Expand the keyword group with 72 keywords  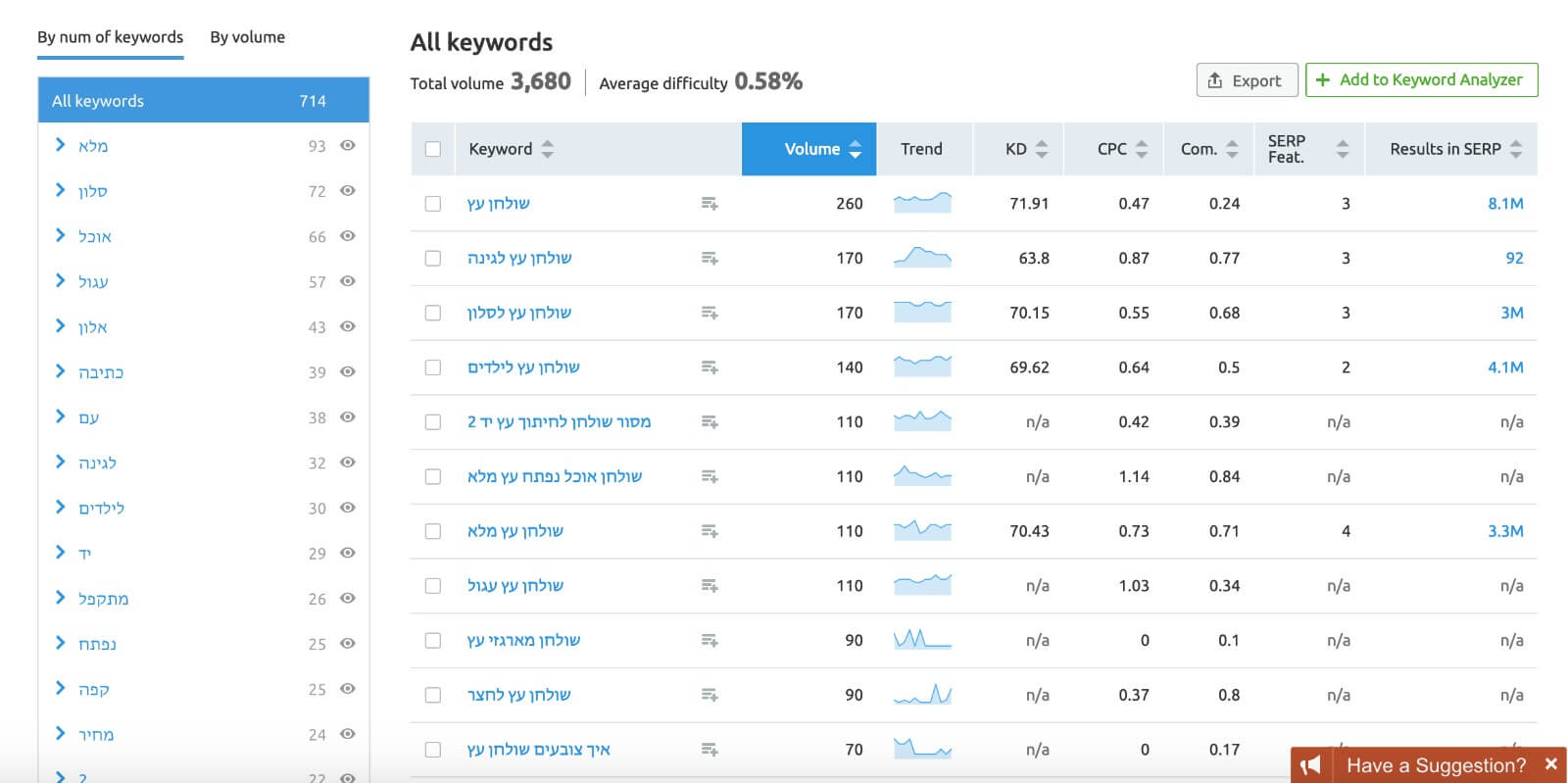point(60,190)
